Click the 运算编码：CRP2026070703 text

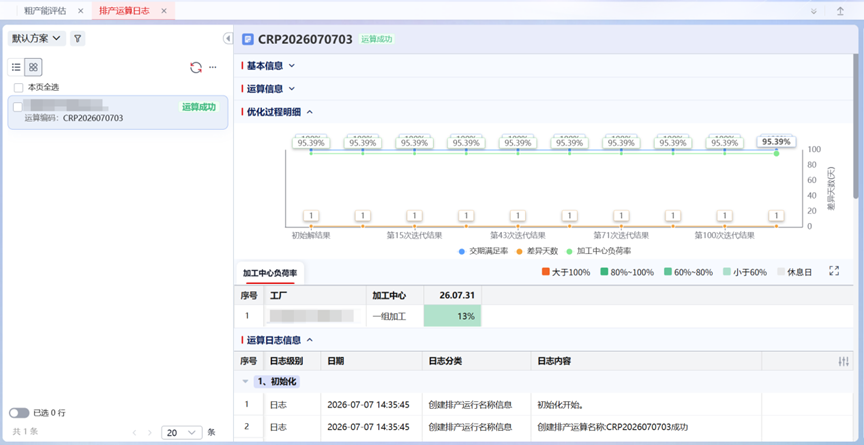click(73, 118)
